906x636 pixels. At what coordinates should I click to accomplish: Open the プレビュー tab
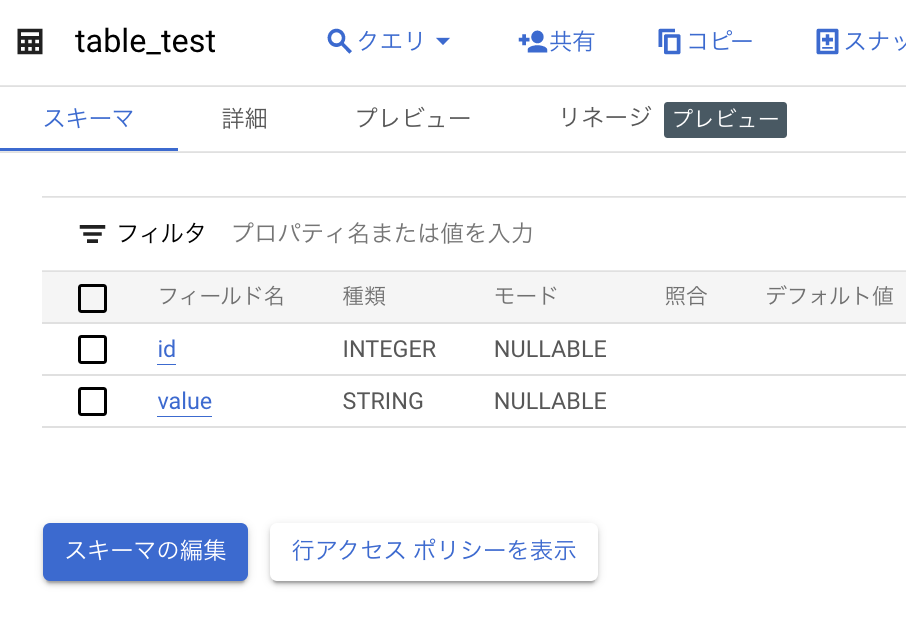pyautogui.click(x=413, y=117)
